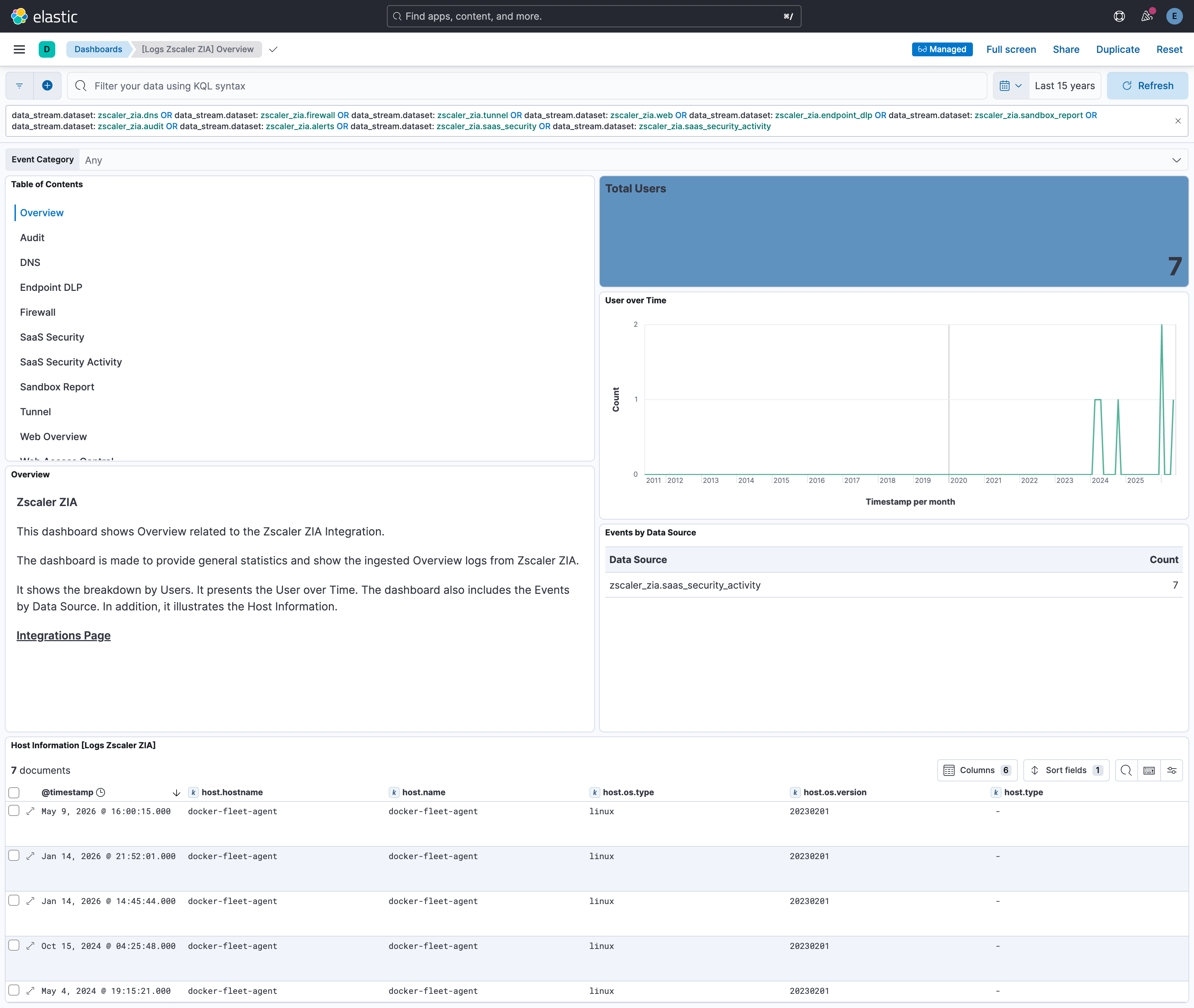
Task: Open the user avatar E menu
Action: click(x=1174, y=16)
